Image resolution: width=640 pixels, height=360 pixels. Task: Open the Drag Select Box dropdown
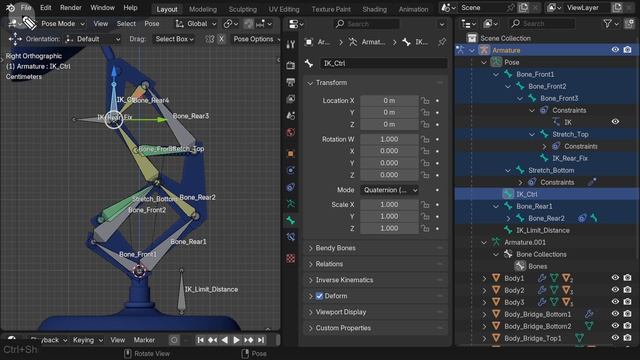[174, 39]
